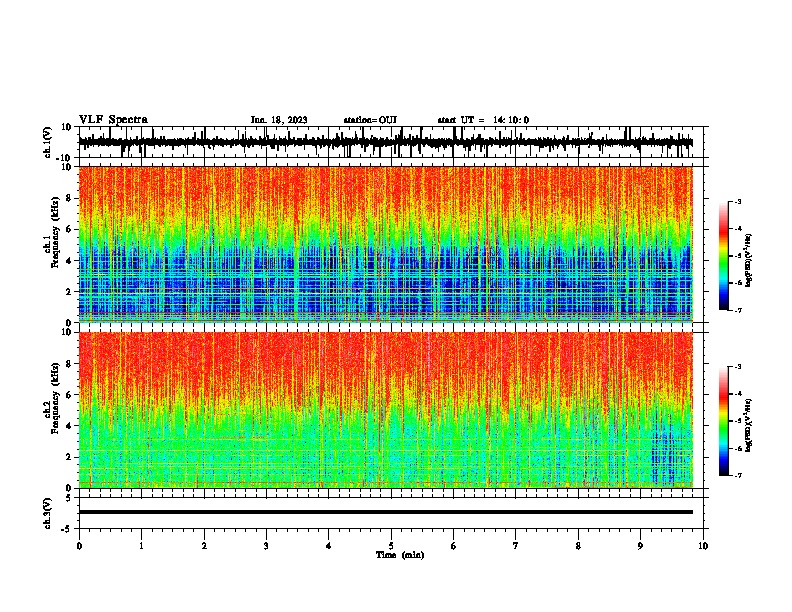Screen dimensions: 792x612
Task: Click inside the ch.1 spectrogram panel
Action: [x=386, y=244]
